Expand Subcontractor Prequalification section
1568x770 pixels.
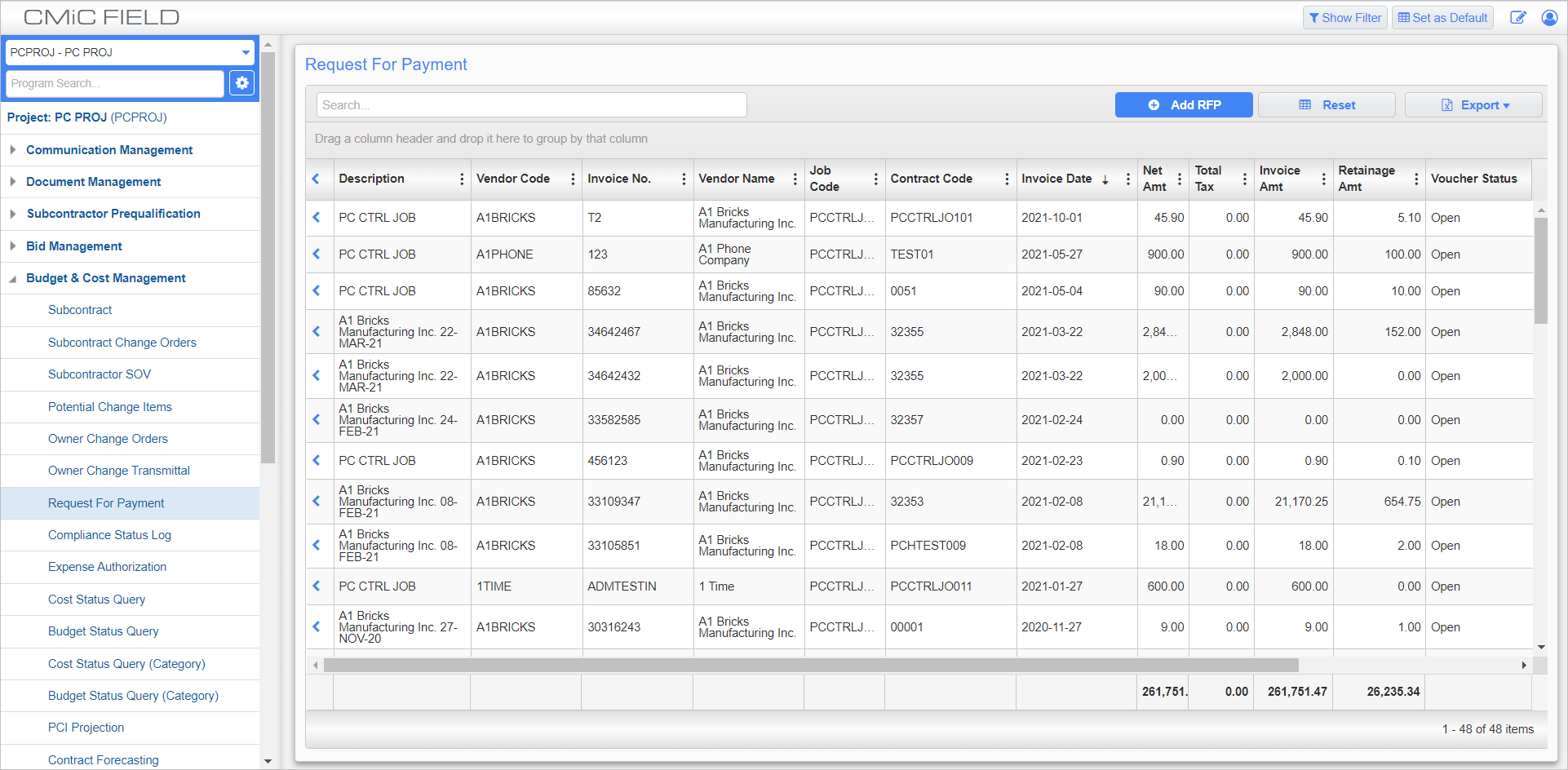pyautogui.click(x=13, y=214)
